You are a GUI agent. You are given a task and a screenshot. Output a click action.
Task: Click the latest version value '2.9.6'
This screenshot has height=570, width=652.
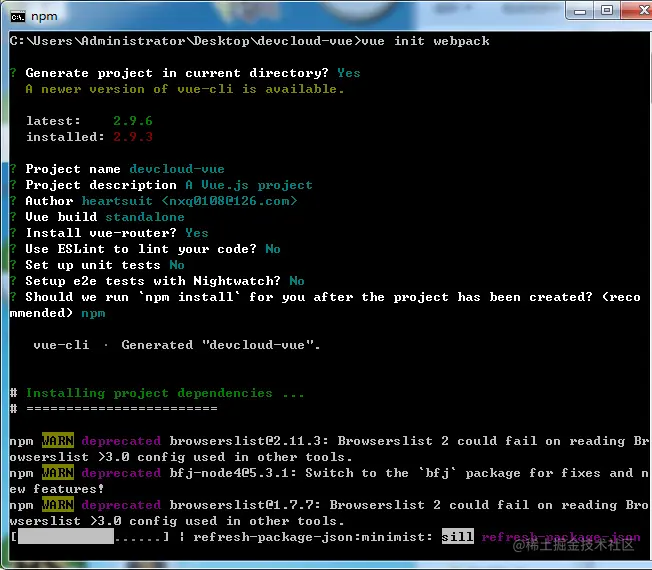point(133,121)
